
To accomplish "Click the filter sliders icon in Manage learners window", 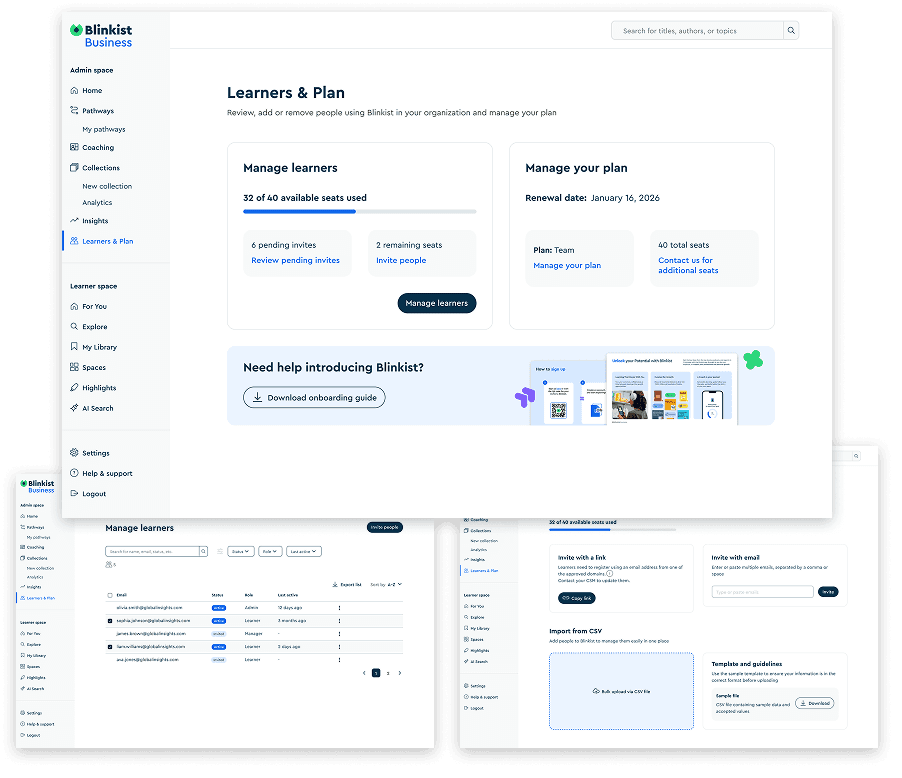I will click(220, 551).
